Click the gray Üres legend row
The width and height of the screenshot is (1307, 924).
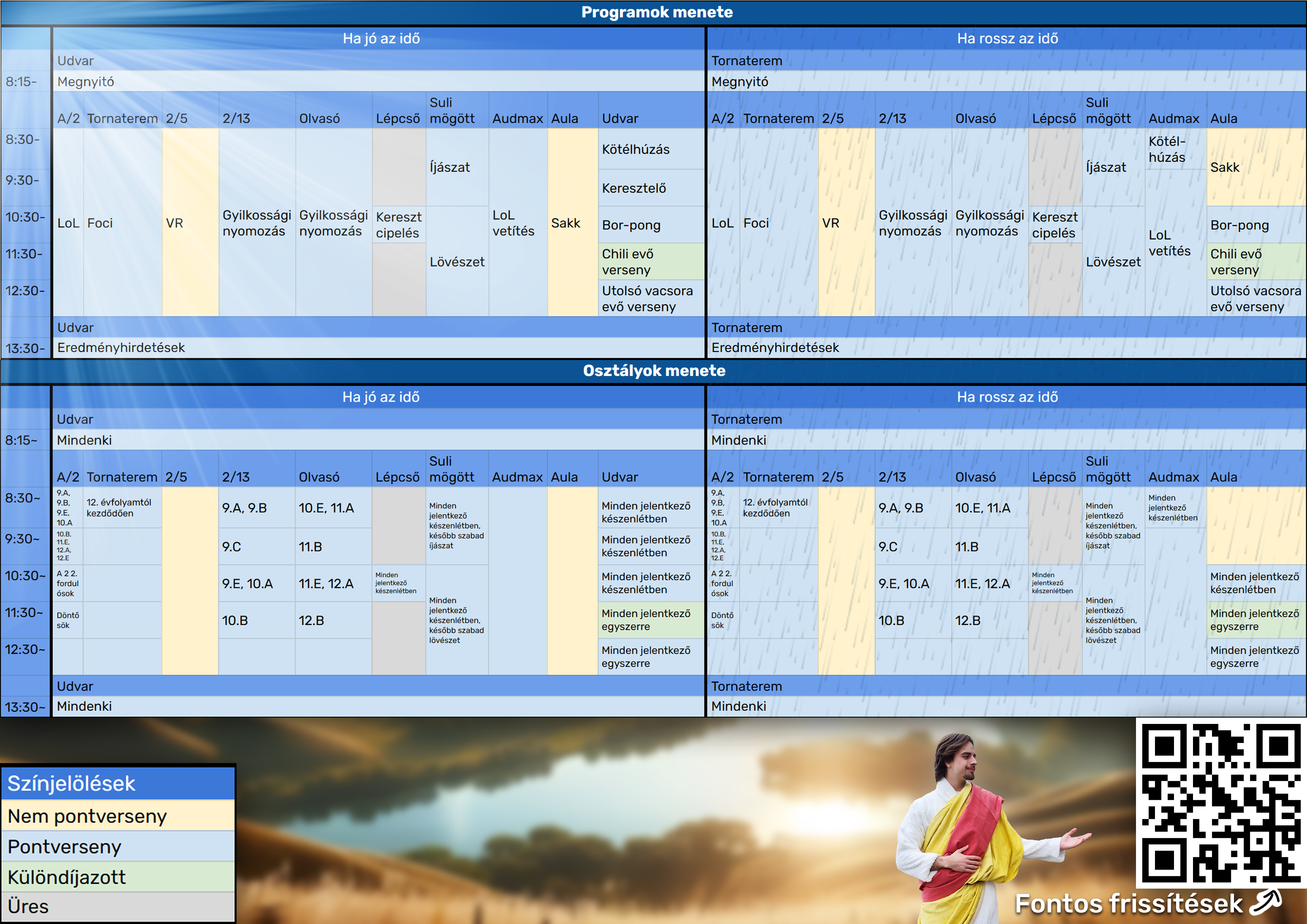pyautogui.click(x=118, y=906)
